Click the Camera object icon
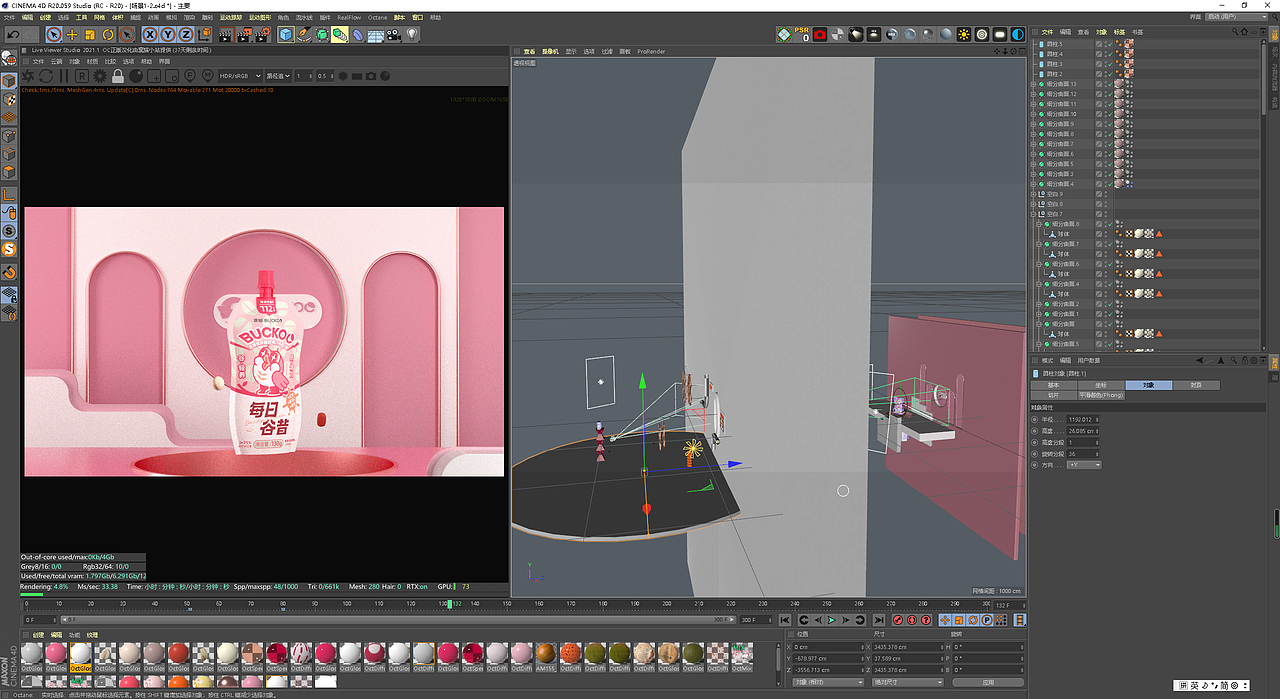The image size is (1280, 699). click(x=393, y=34)
